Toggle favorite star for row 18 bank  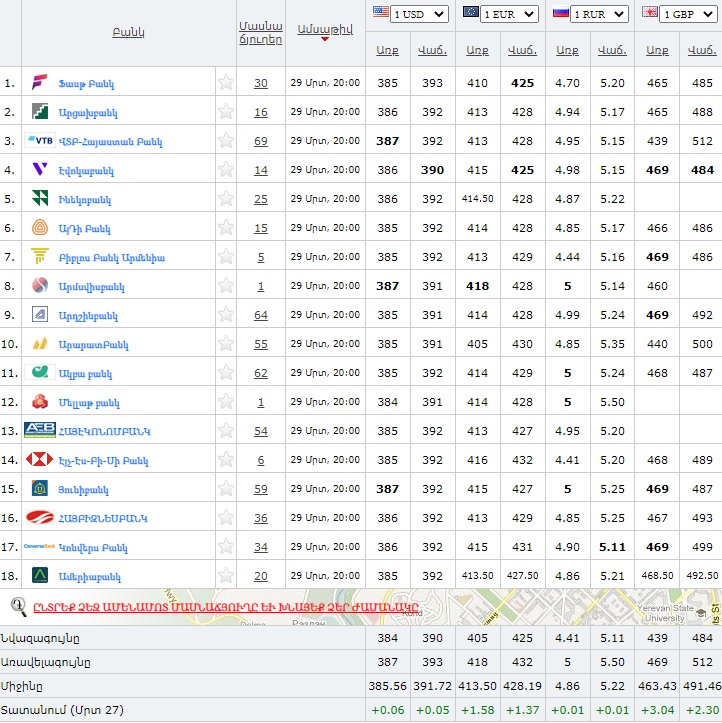pos(226,575)
